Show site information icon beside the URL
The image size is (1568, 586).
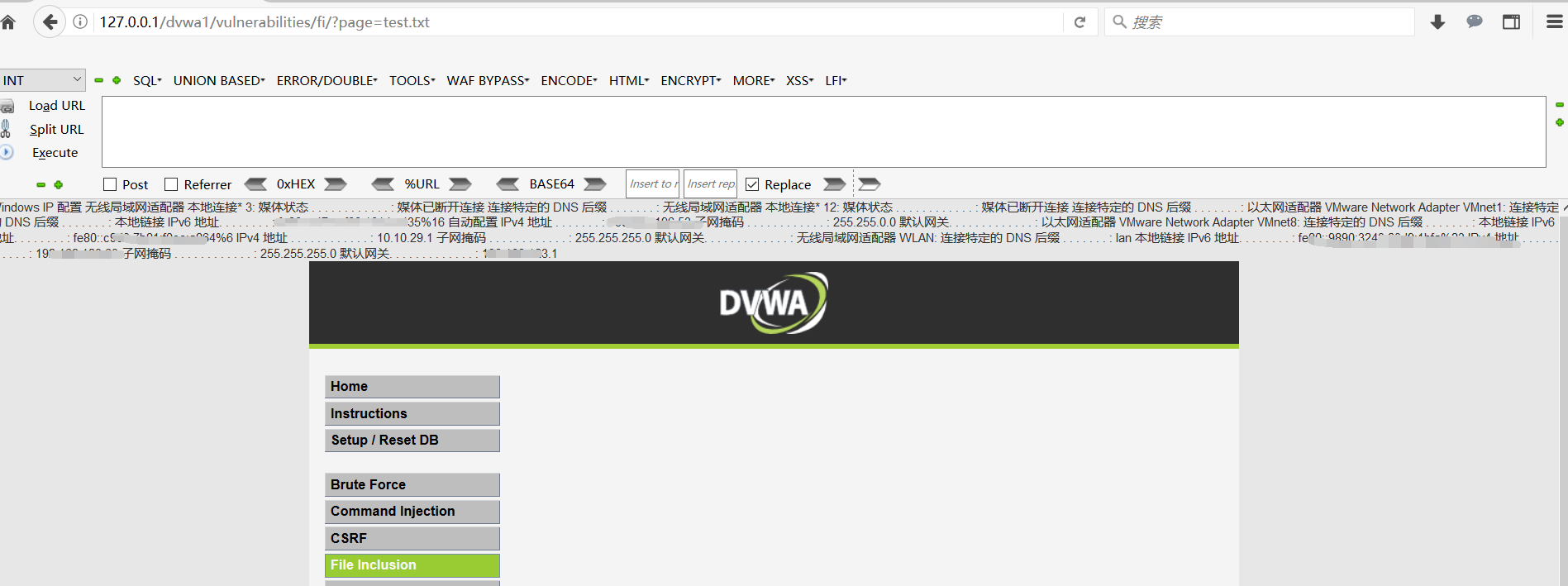click(80, 22)
